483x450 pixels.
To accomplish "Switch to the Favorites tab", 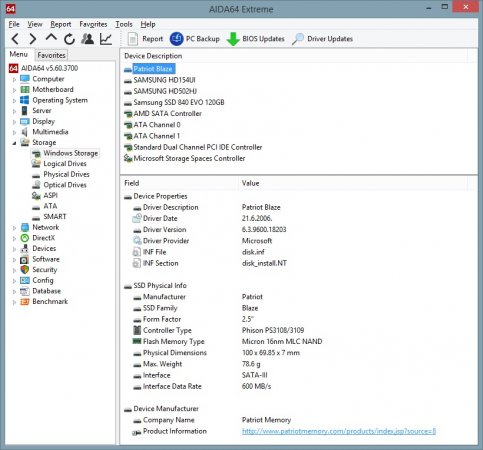I will [51, 55].
